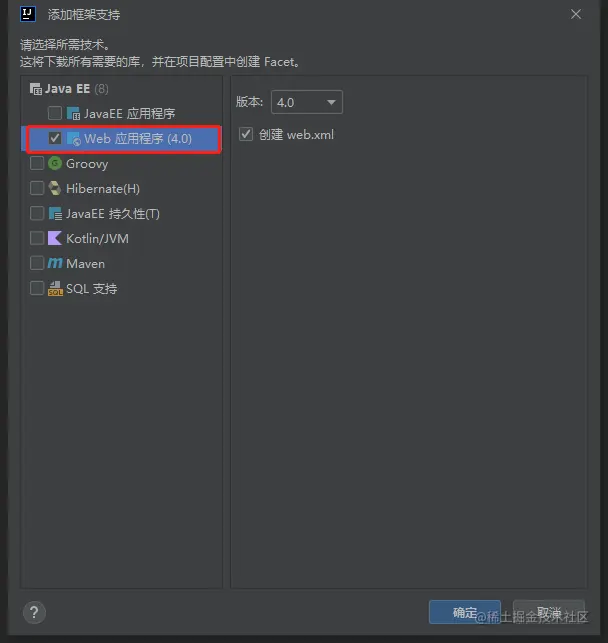Viewport: 608px width, 643px height.
Task: Click the IntelliJ IDEA logo icon
Action: tap(28, 14)
